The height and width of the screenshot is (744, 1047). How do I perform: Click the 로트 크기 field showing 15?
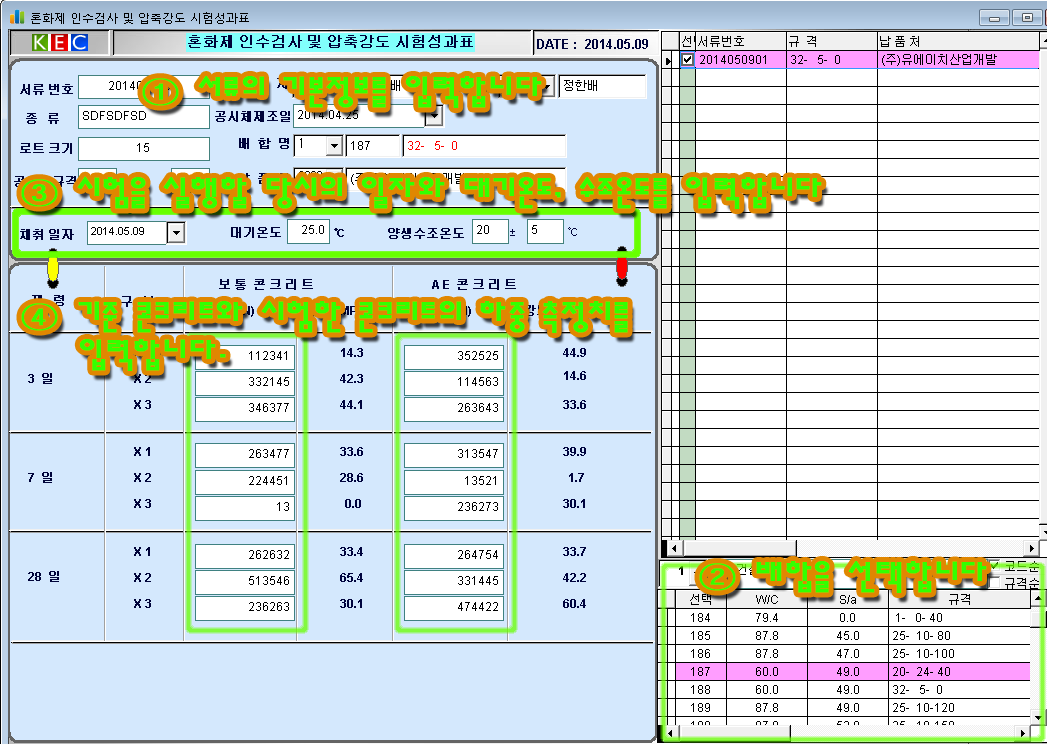144,148
